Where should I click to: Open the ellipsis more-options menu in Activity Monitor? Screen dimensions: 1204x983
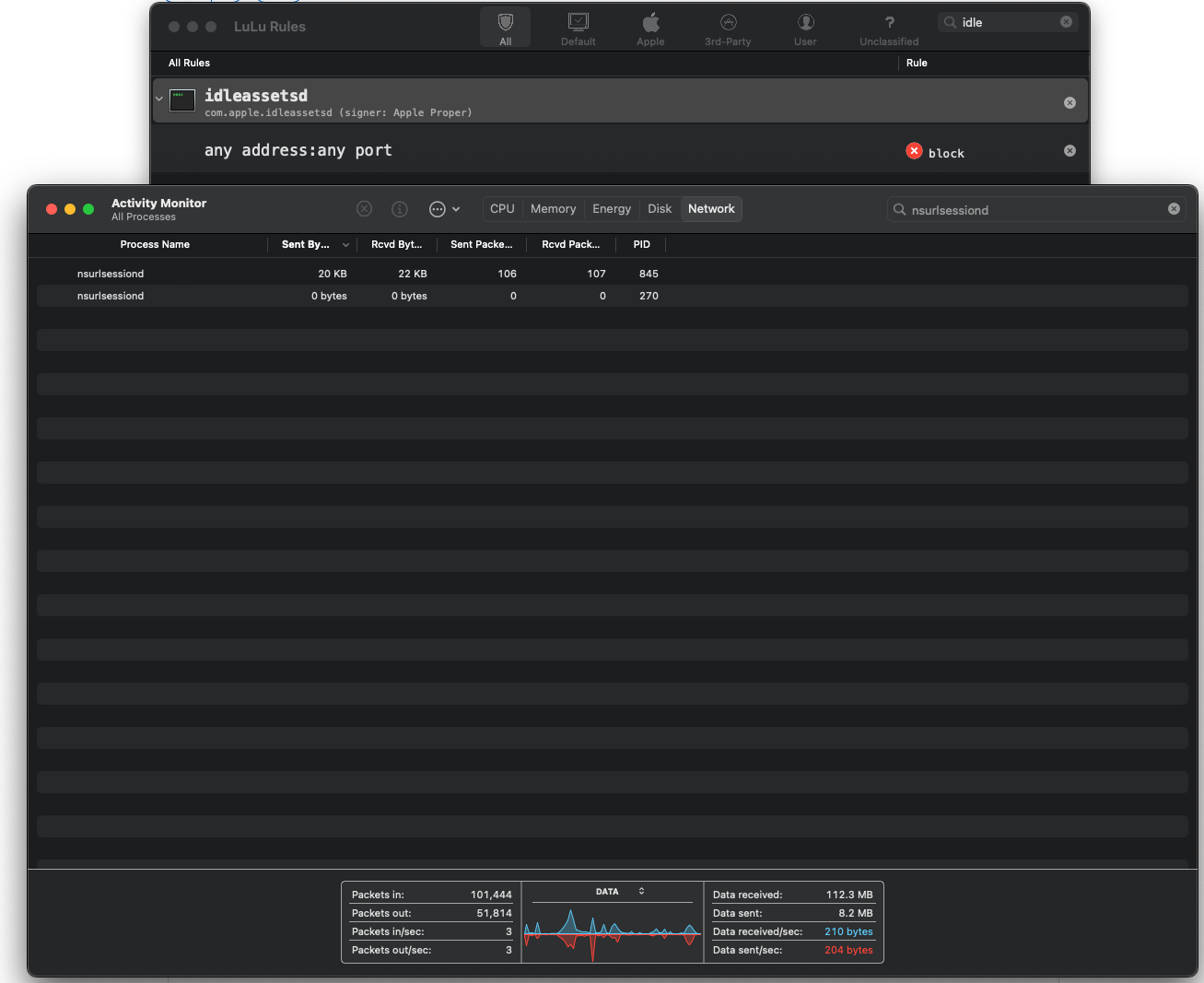point(444,209)
